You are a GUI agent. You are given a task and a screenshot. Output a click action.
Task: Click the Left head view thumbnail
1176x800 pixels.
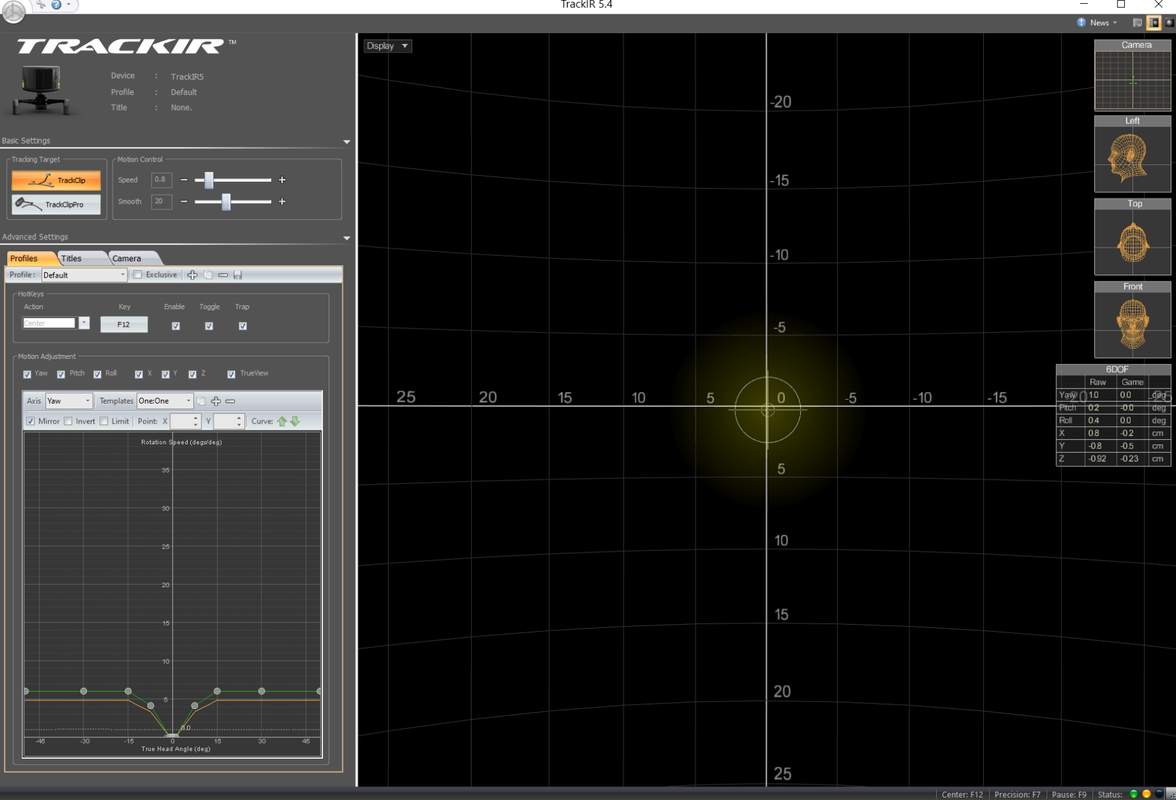click(1132, 154)
